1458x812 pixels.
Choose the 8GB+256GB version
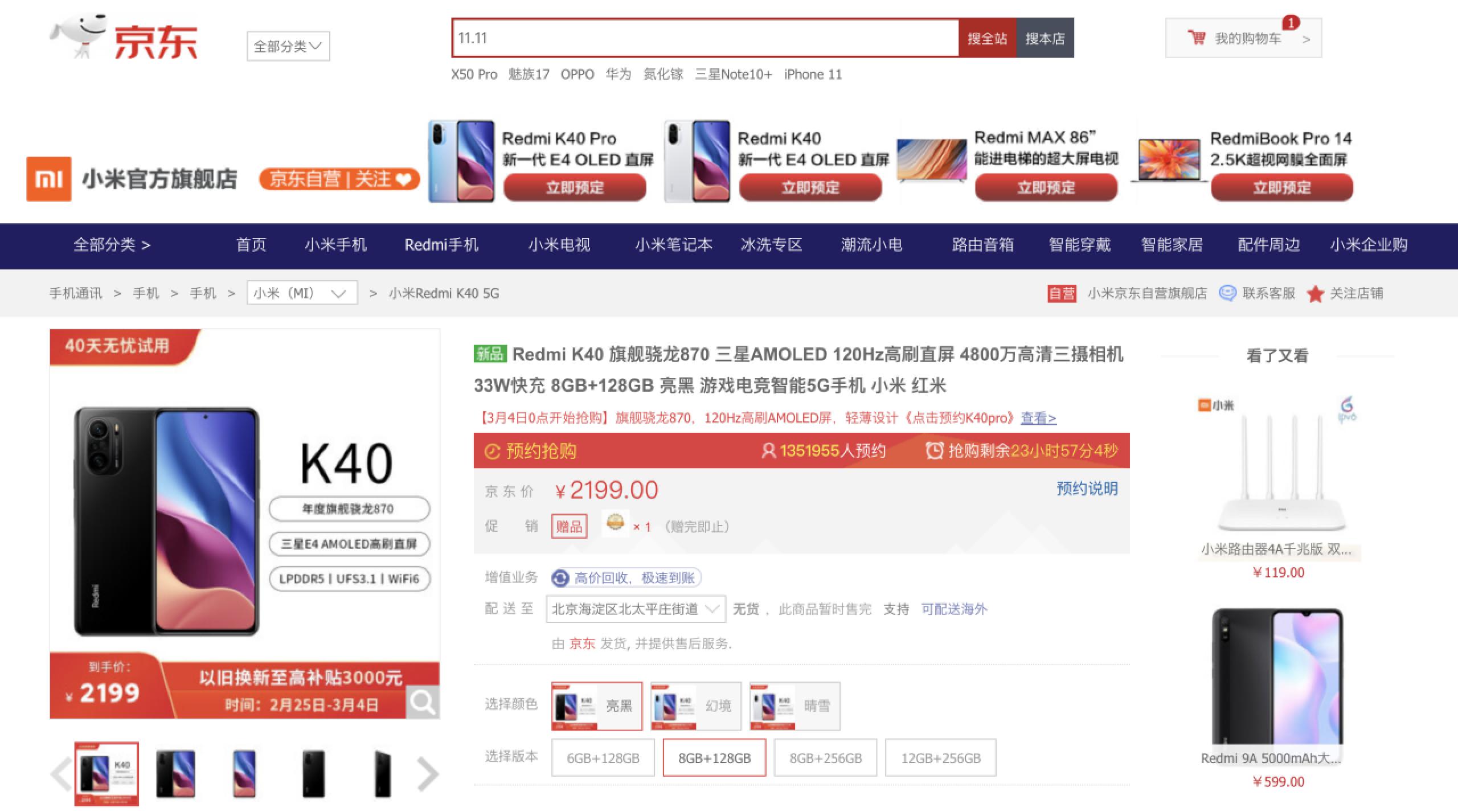click(825, 758)
